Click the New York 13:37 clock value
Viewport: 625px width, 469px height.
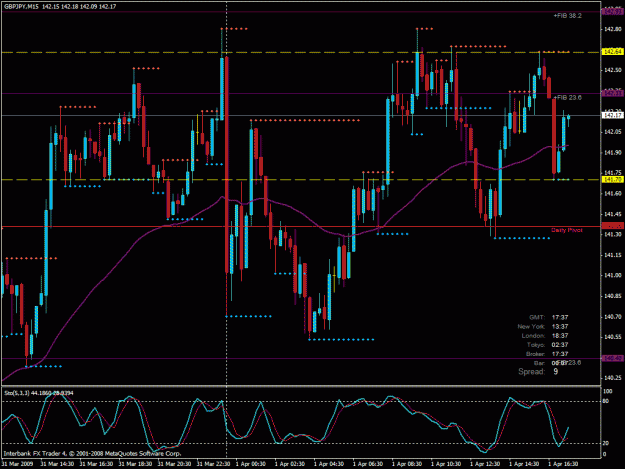pyautogui.click(x=560, y=327)
